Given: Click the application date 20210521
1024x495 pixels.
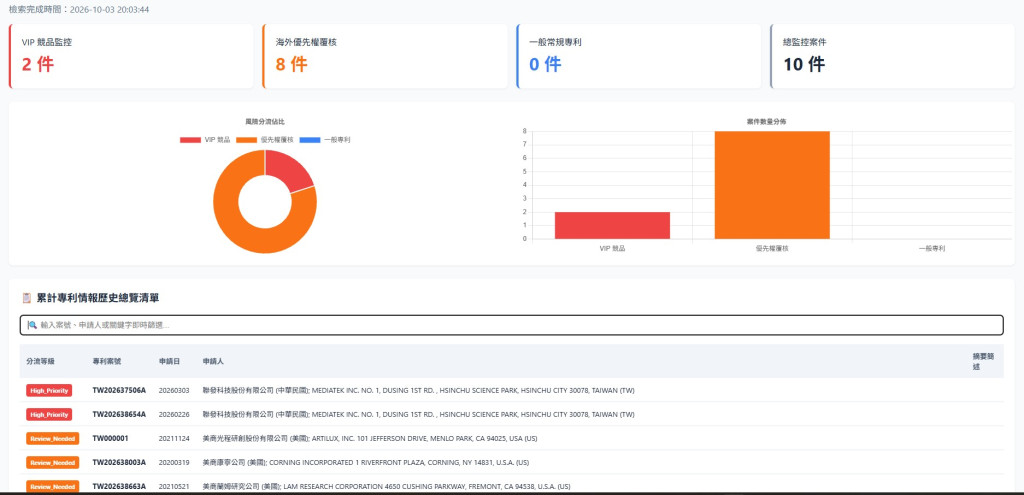Looking at the screenshot, I should [174, 487].
